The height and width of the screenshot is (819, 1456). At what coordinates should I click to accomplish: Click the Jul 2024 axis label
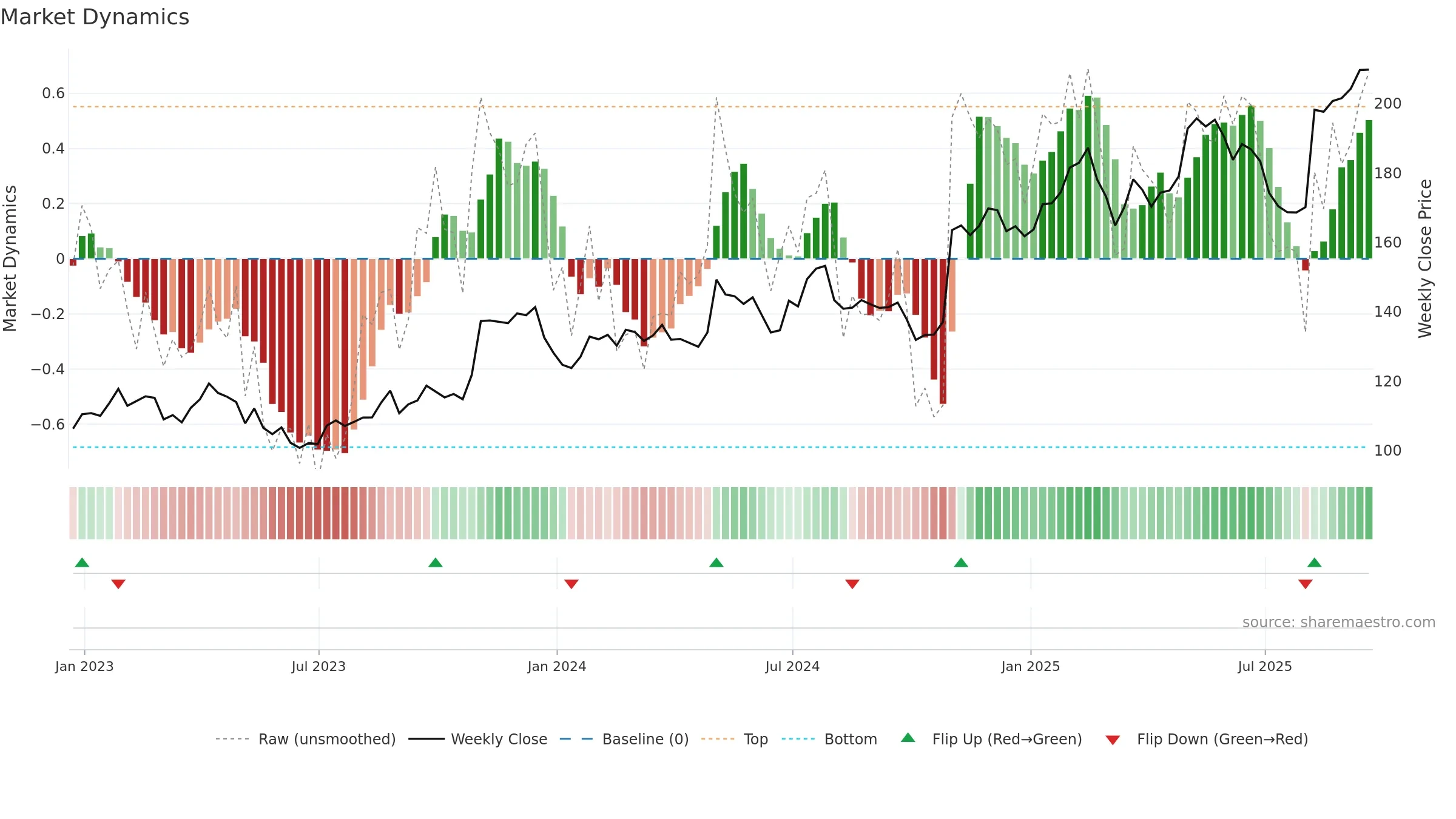tap(792, 666)
